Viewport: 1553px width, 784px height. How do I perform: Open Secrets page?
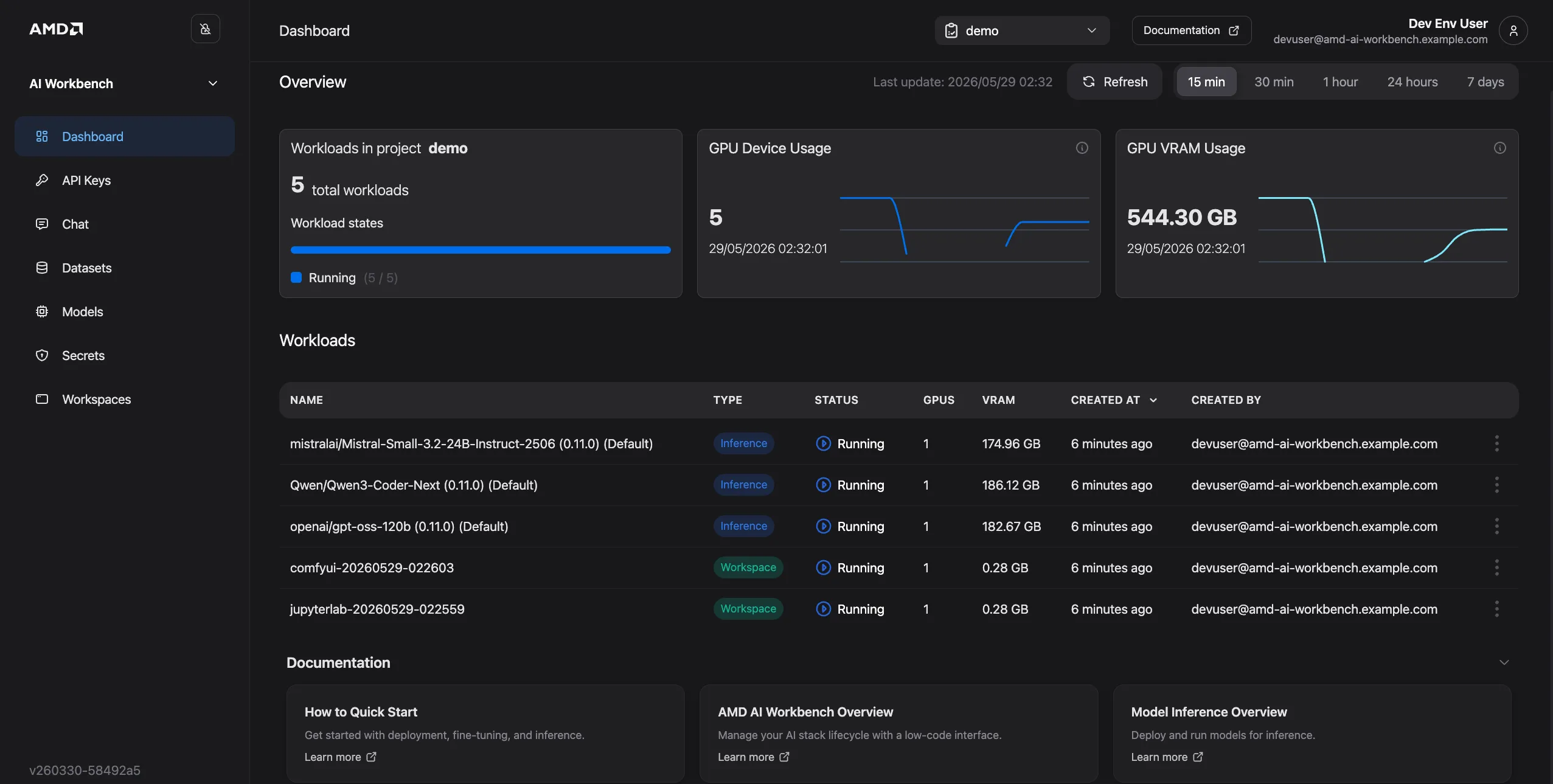pos(125,355)
